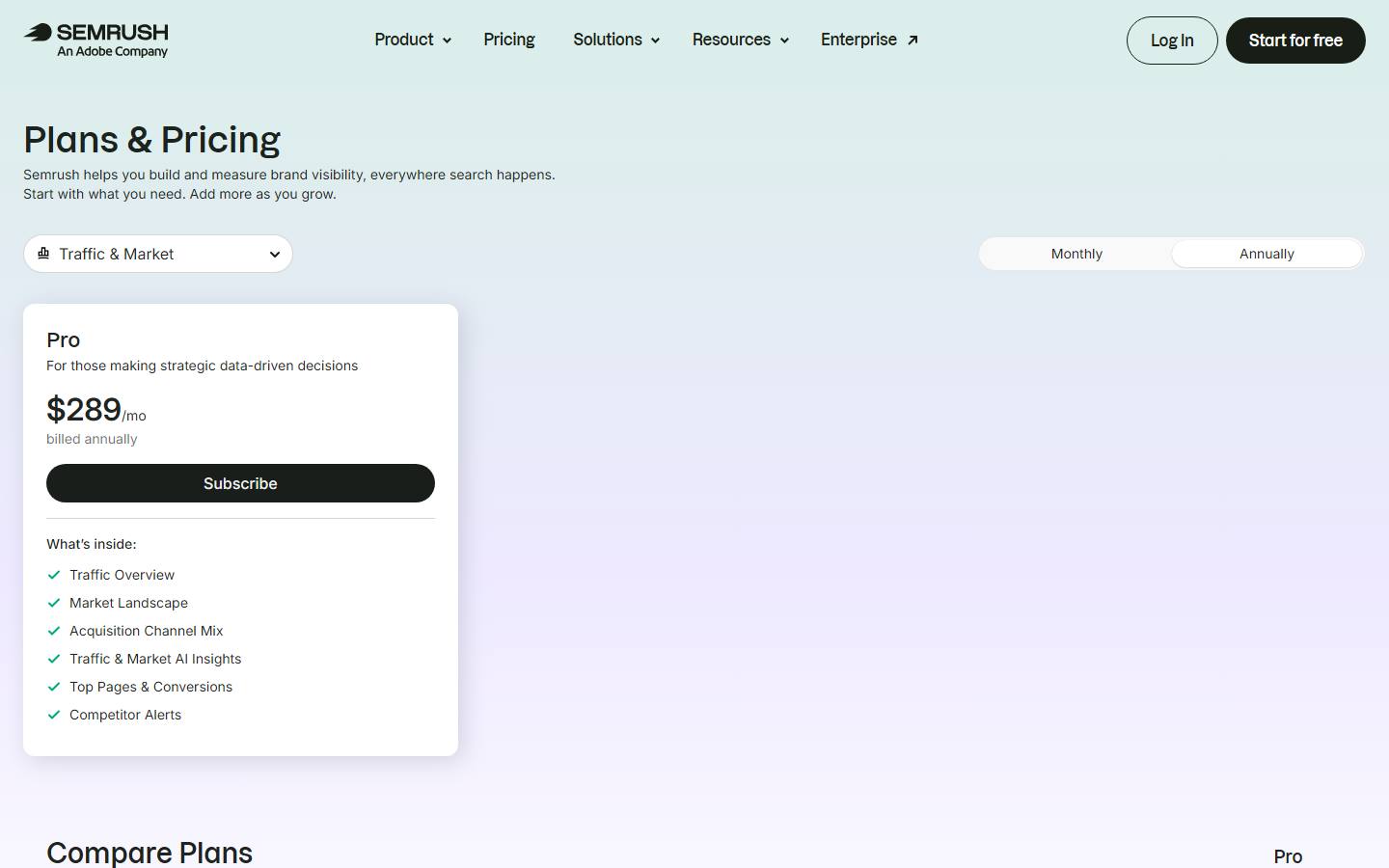Open the Traffic & Market dropdown

click(x=158, y=254)
